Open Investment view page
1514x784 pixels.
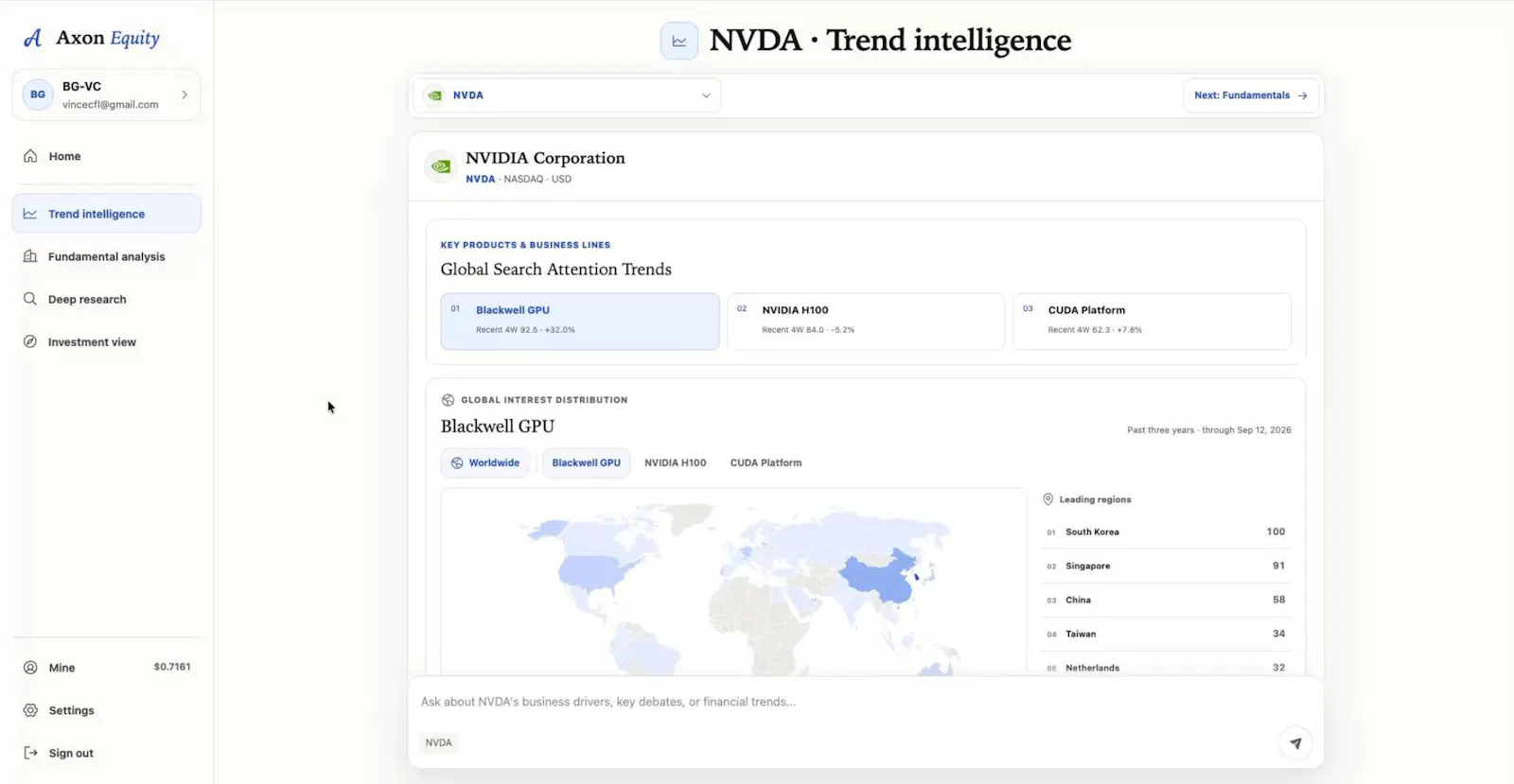tap(106, 341)
